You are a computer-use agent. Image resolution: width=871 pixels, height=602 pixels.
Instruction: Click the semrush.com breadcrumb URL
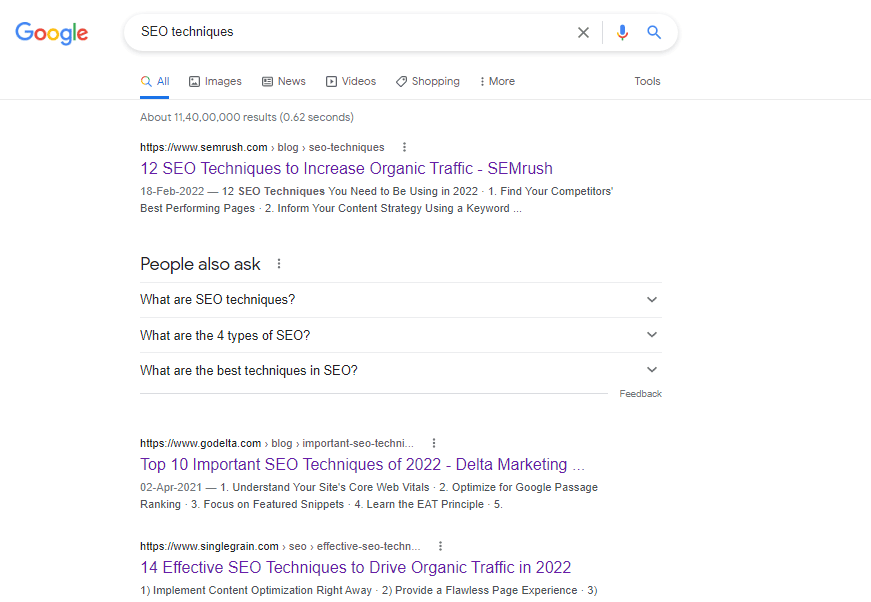(x=262, y=147)
